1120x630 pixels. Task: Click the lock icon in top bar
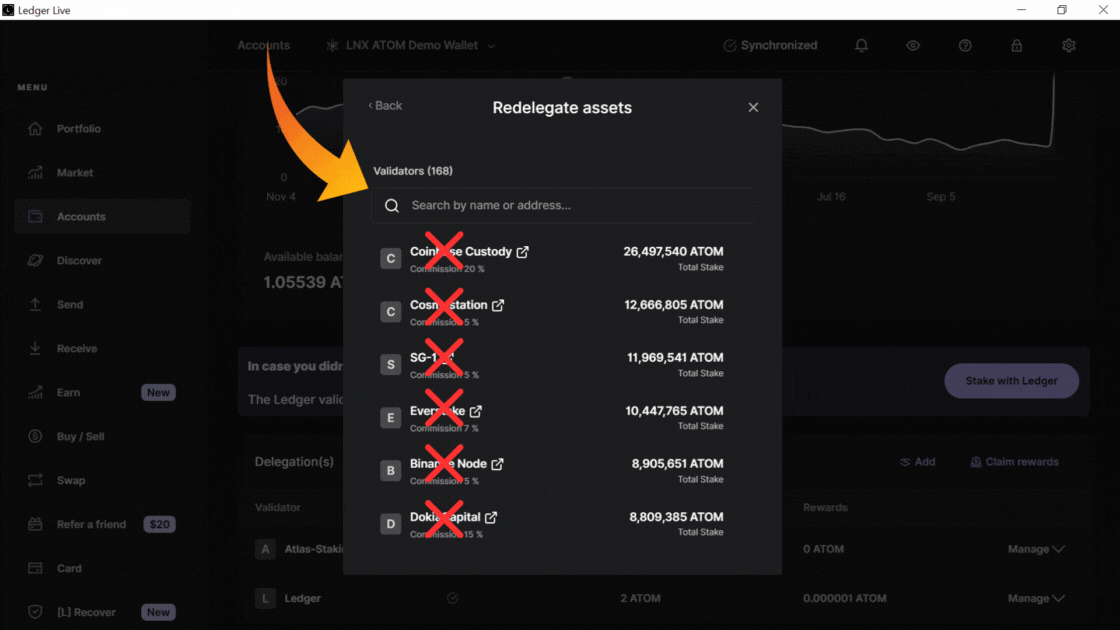tap(1017, 46)
